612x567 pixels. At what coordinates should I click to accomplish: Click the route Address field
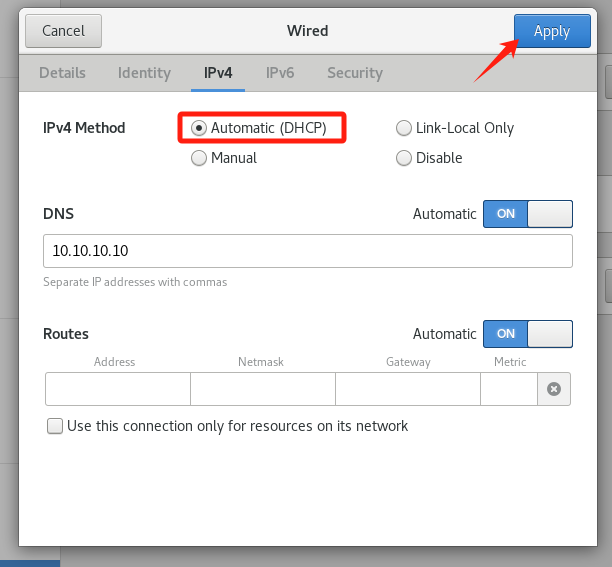[x=117, y=389]
